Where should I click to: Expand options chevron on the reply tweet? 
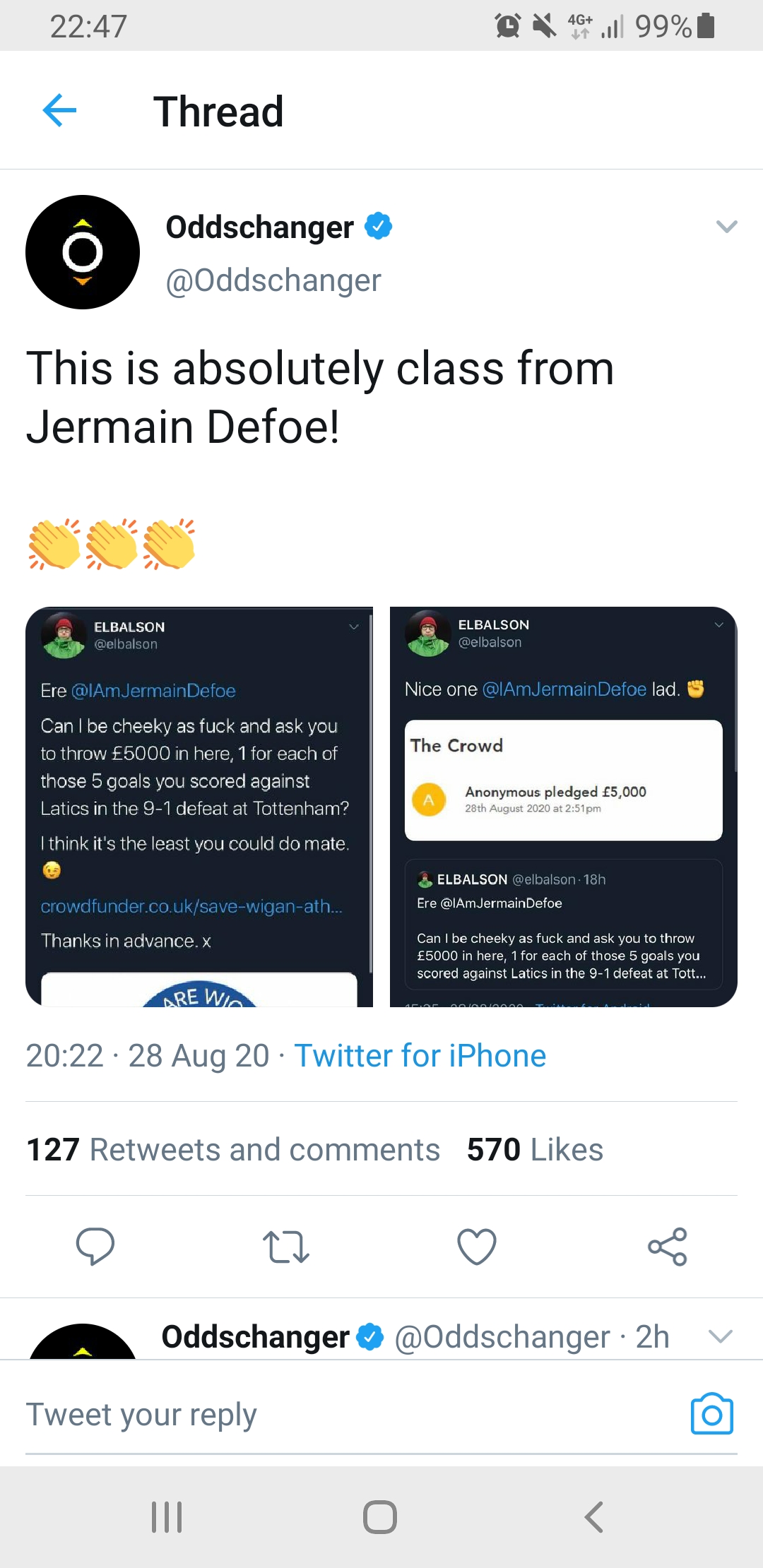(720, 1336)
